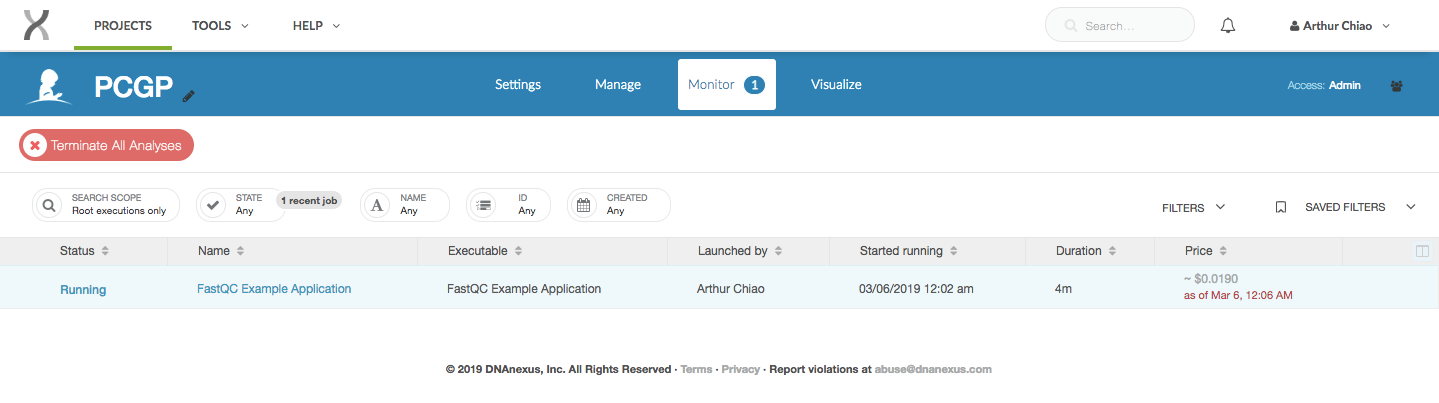Open the Search Scope filter

(106, 205)
